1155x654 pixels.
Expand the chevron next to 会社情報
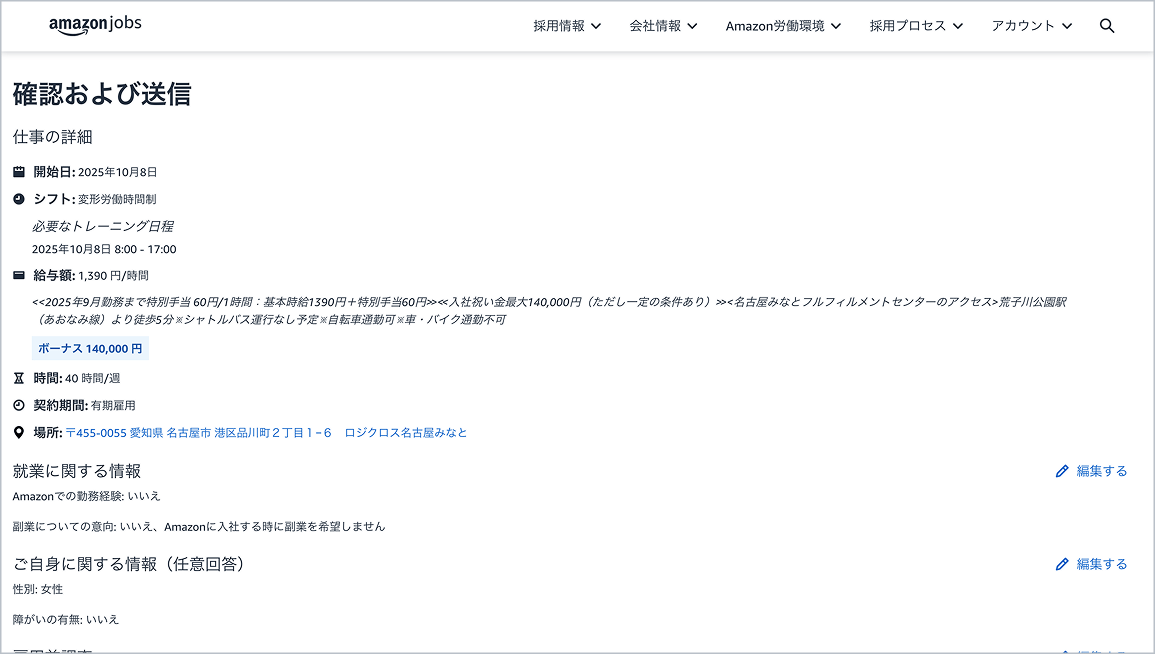692,26
